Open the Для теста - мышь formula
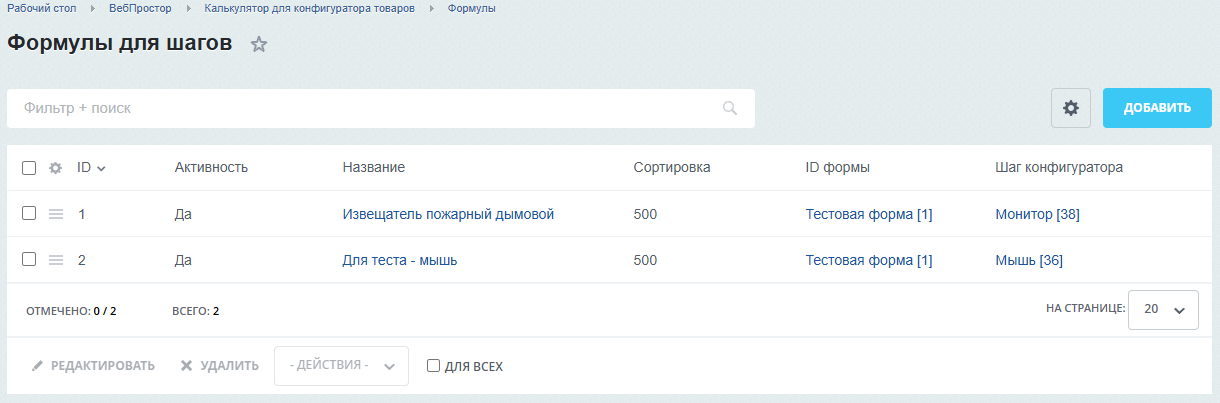 (x=400, y=260)
